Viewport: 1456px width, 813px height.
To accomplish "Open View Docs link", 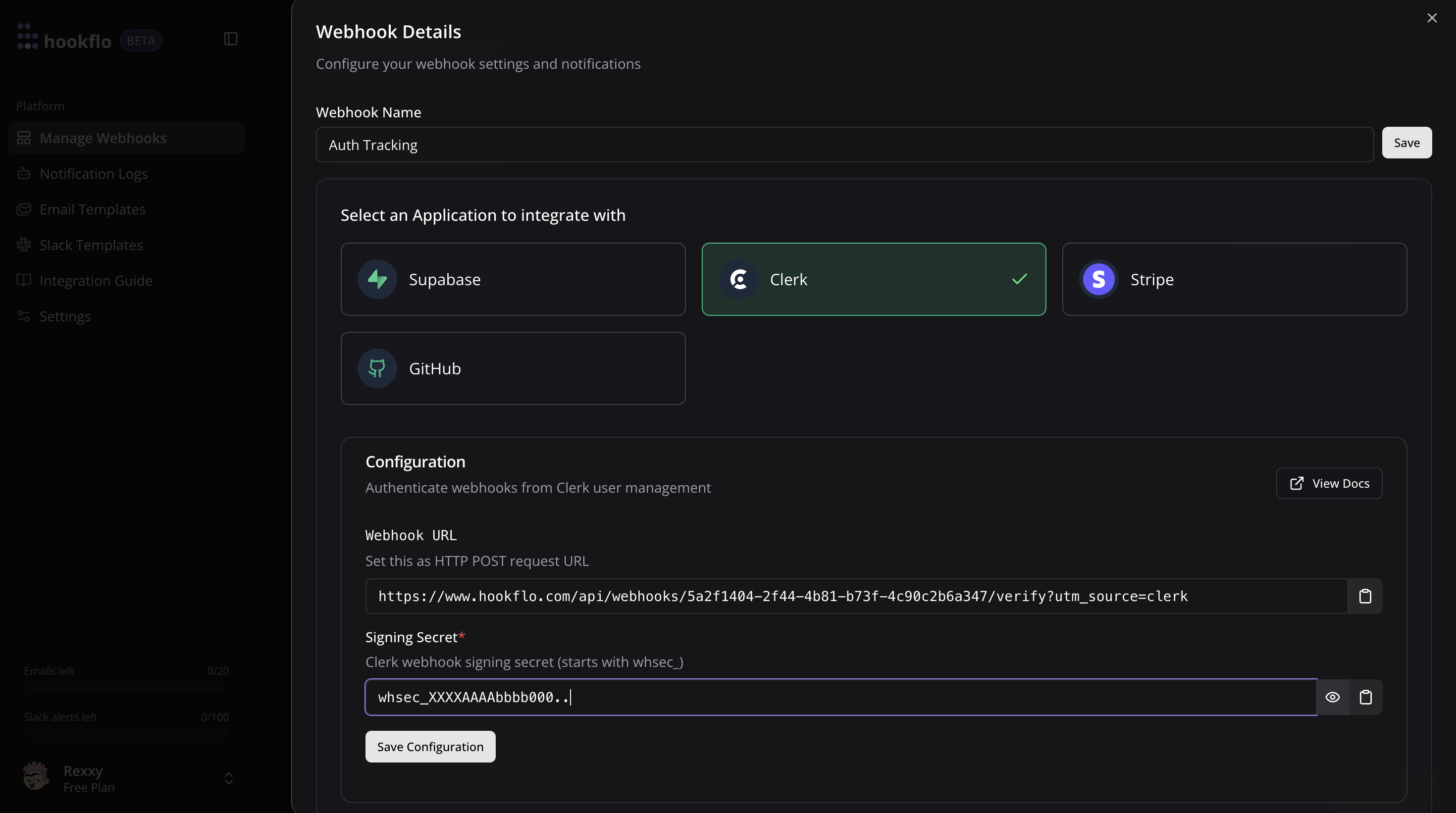I will tap(1329, 483).
